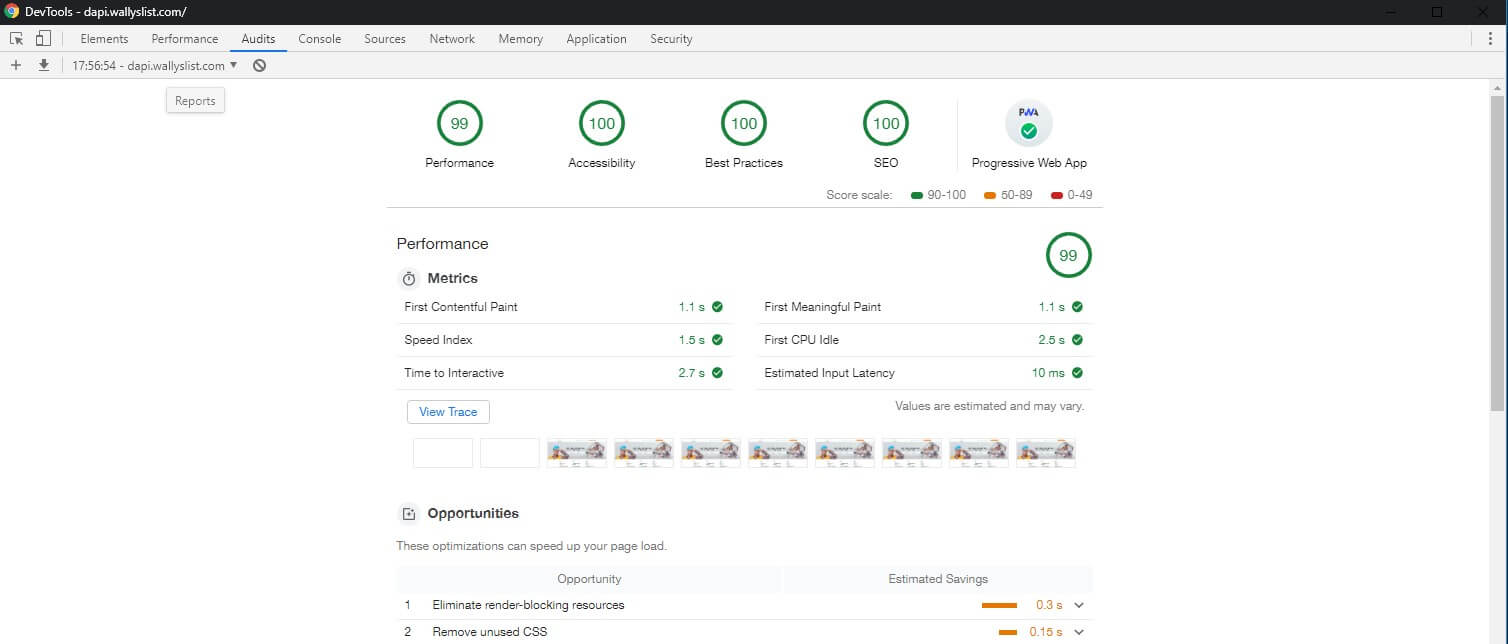Switch to the Network tab
This screenshot has width=1508, height=644.
[x=452, y=39]
